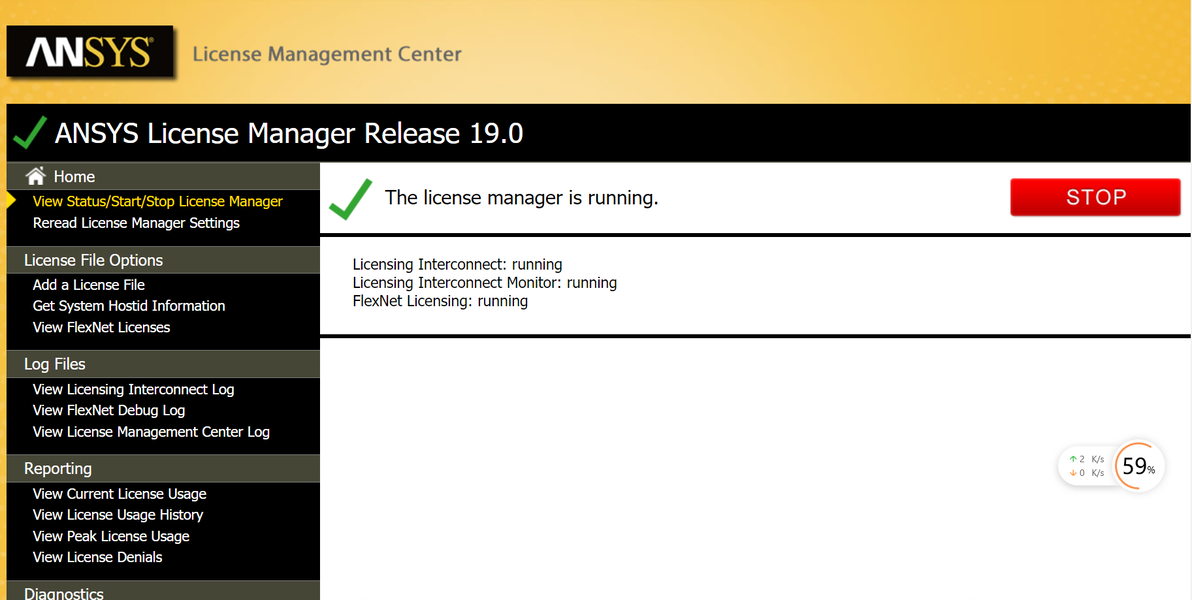Image resolution: width=1192 pixels, height=600 pixels.
Task: Open View Status/Start/Stop License Manager
Action: pos(157,202)
